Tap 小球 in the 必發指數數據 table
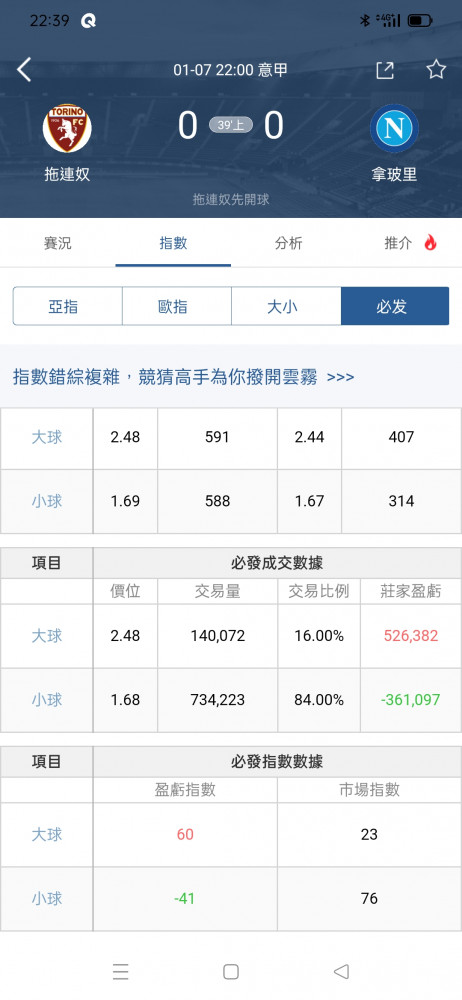Viewport: 462px width, 1000px height. [47, 899]
